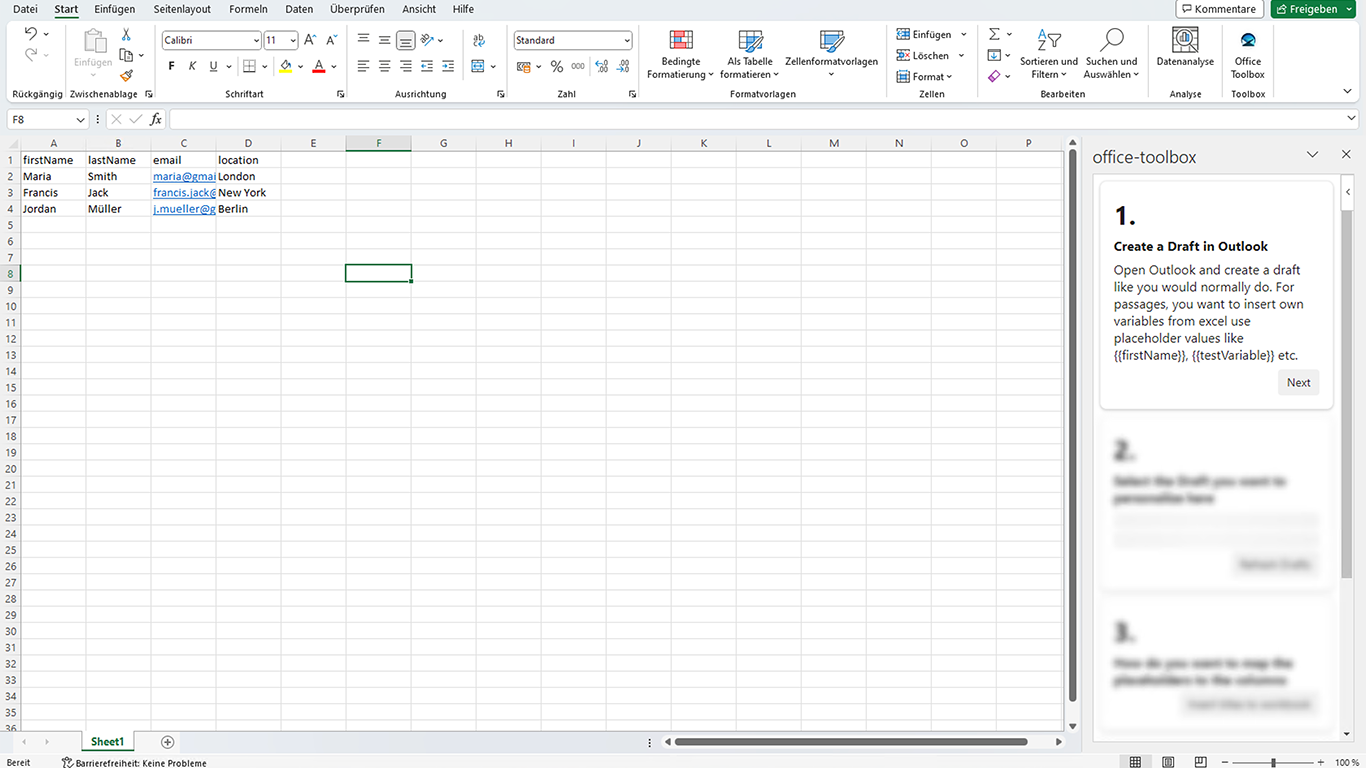Switch to the Formeln ribbon tab
Screen dimensions: 1366x768
click(x=248, y=9)
